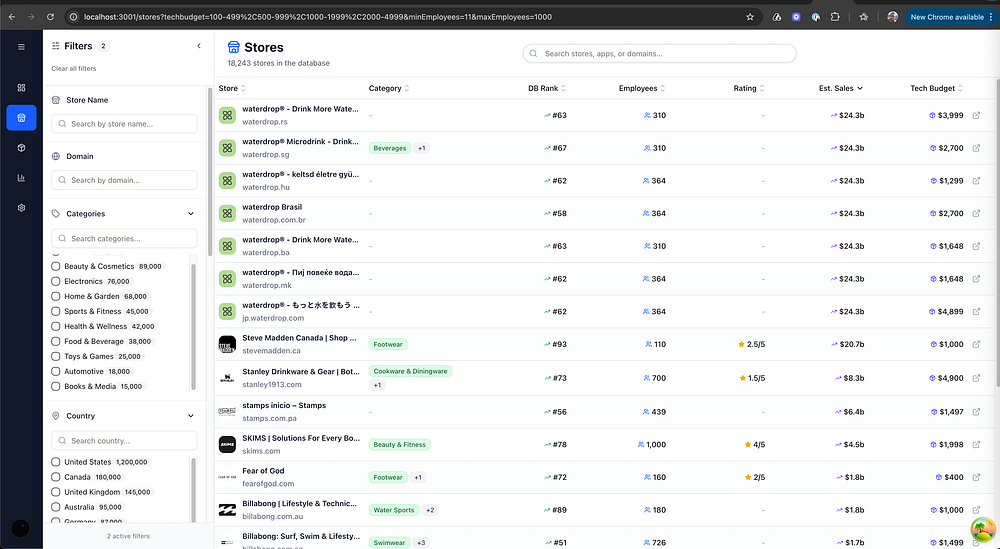Check the Australia country filter
Image resolution: width=1000 pixels, height=549 pixels.
(55, 507)
